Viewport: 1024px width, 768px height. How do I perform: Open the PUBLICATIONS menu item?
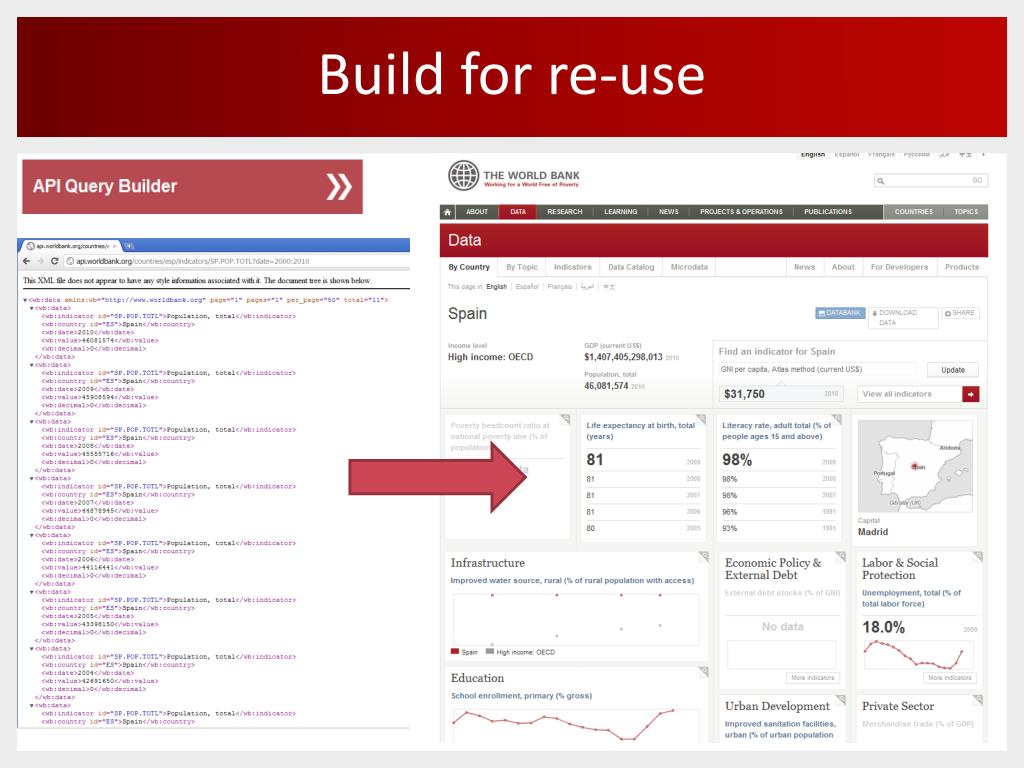(827, 212)
